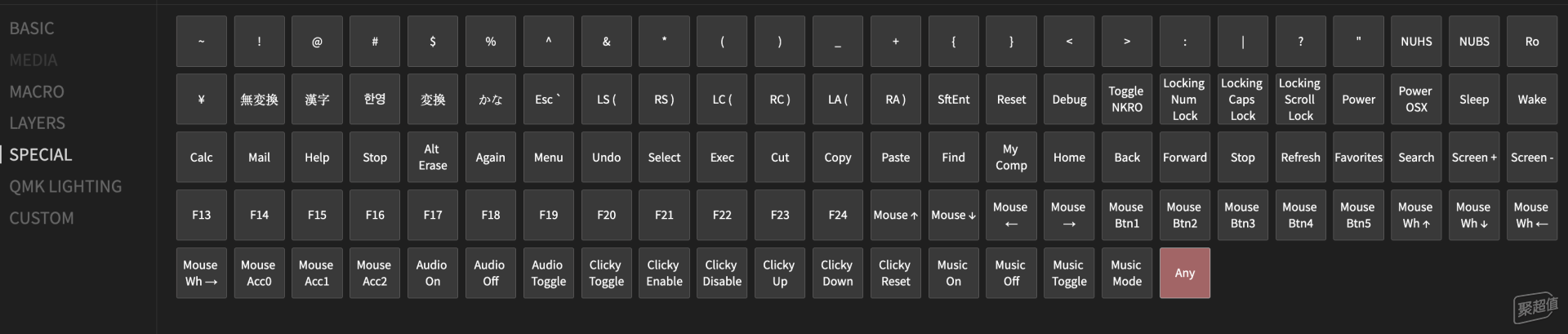Viewport: 1568px width, 334px height.
Task: Switch to the MACRO category
Action: (37, 91)
